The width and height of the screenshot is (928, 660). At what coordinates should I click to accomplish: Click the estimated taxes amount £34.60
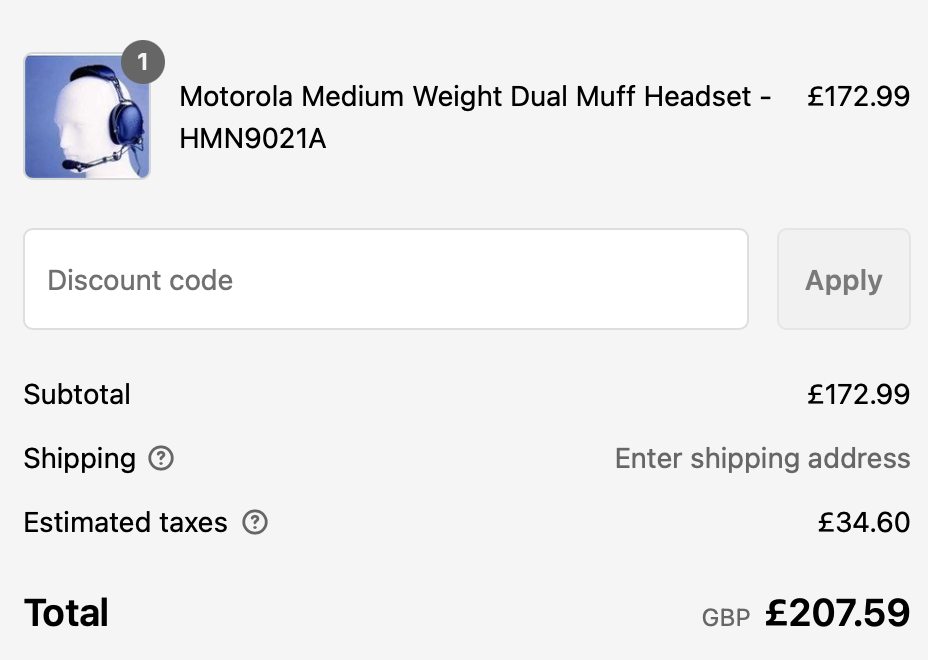point(863,522)
